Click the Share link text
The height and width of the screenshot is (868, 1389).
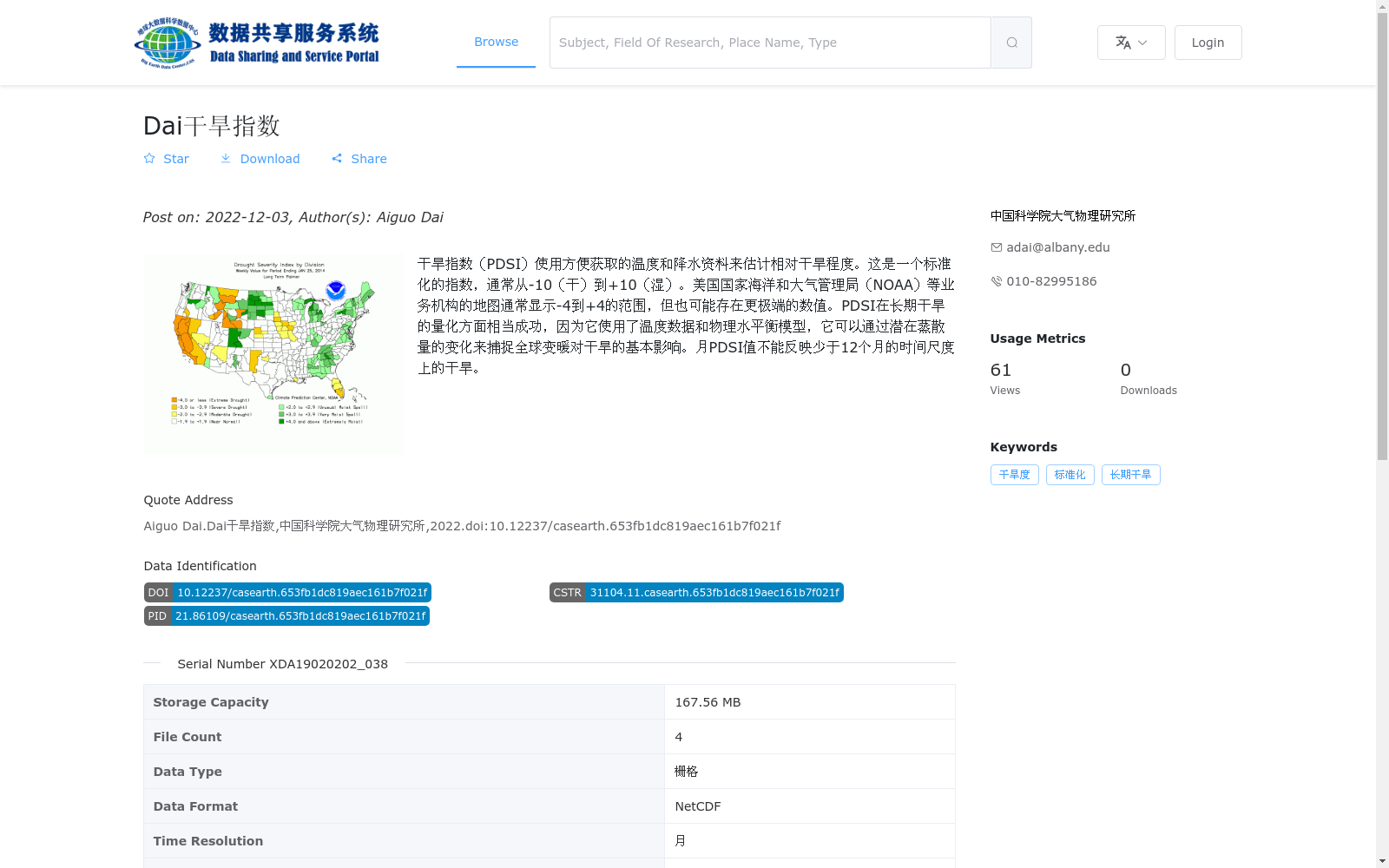(x=369, y=159)
